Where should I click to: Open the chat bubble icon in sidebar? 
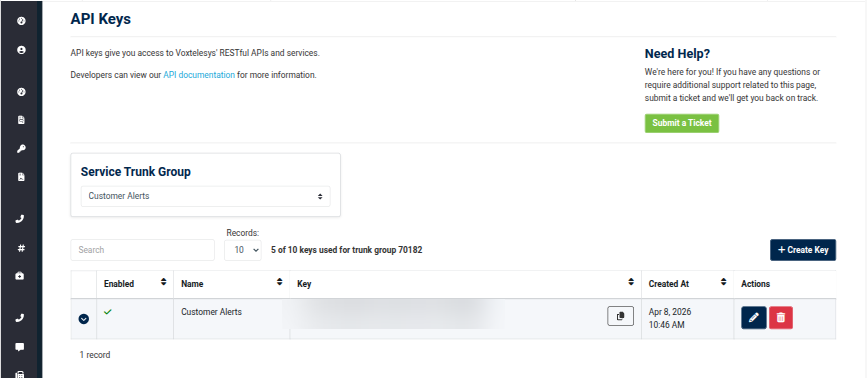point(21,347)
